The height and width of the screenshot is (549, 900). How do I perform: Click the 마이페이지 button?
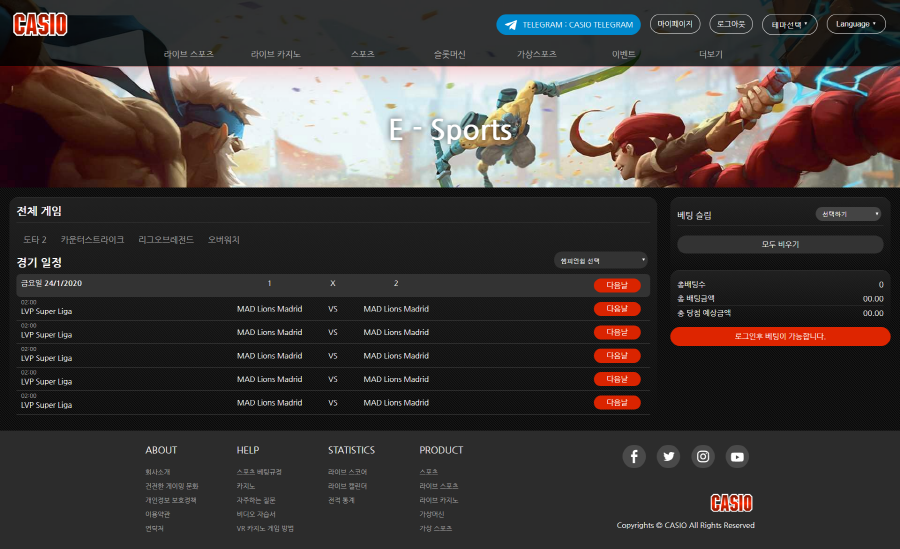click(x=675, y=24)
